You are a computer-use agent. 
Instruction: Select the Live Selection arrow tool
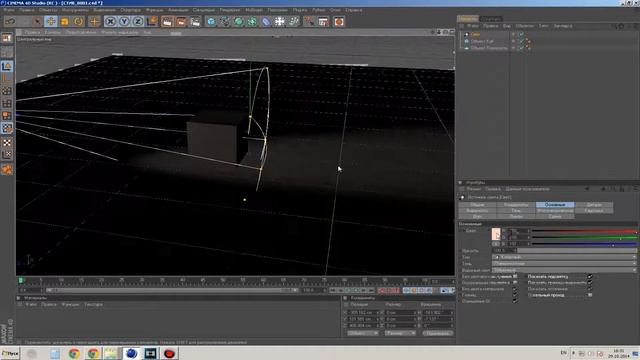point(37,21)
